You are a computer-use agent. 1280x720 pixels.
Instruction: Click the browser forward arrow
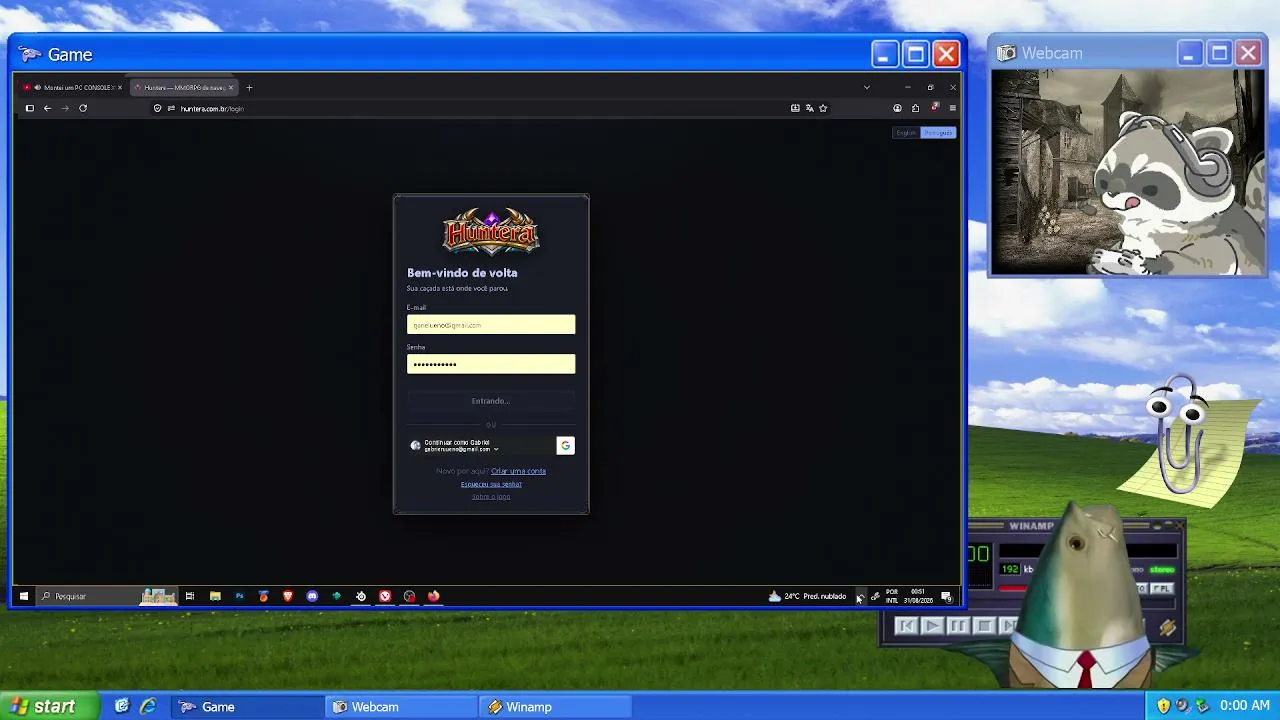coord(65,108)
